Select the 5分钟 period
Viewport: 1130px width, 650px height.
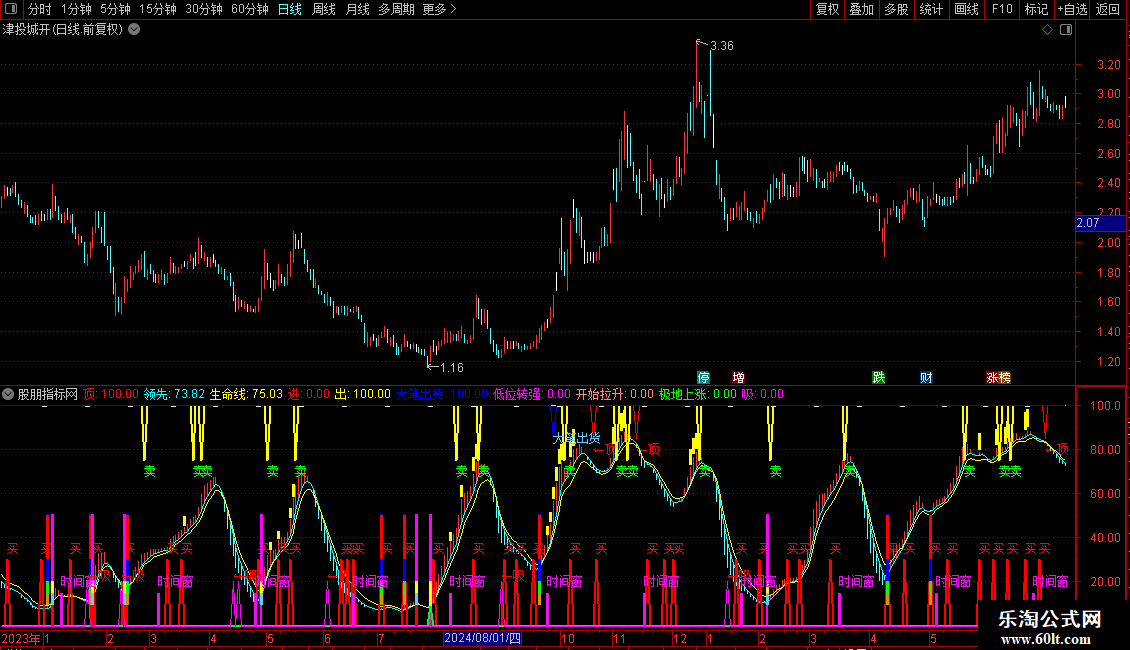(115, 9)
